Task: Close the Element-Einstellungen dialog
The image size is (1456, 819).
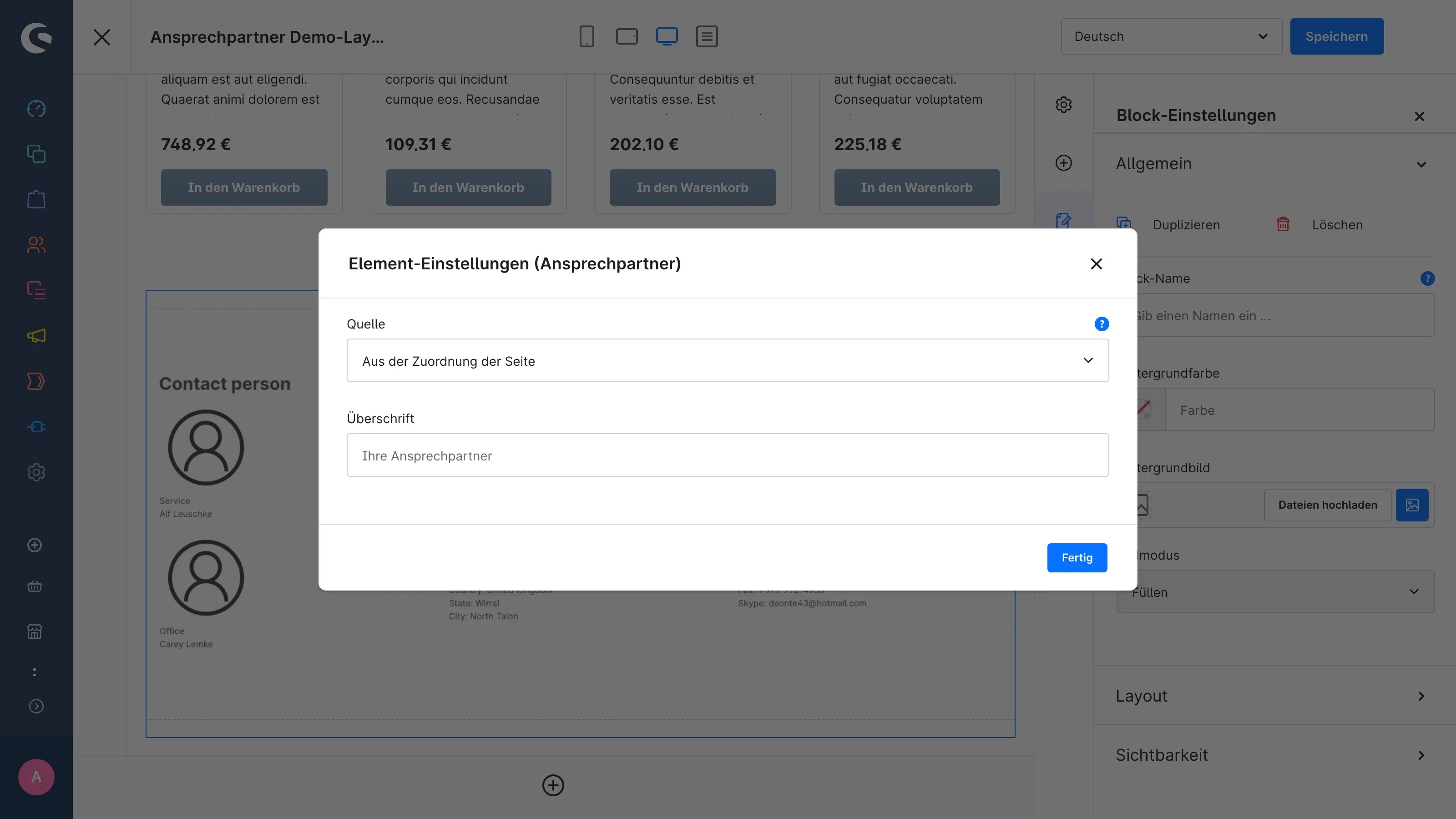Action: (x=1096, y=264)
